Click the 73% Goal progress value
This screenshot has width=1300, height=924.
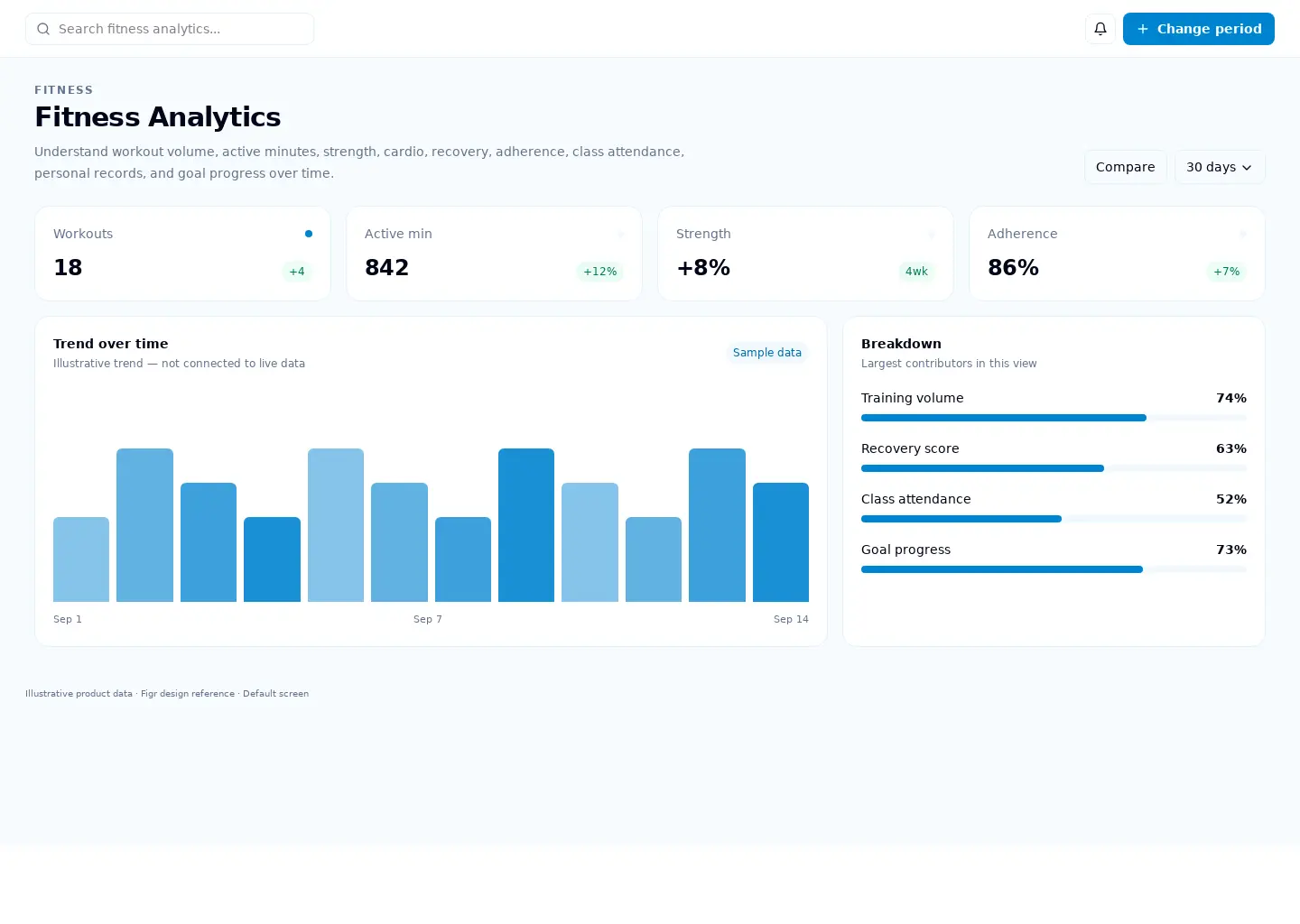(1230, 550)
